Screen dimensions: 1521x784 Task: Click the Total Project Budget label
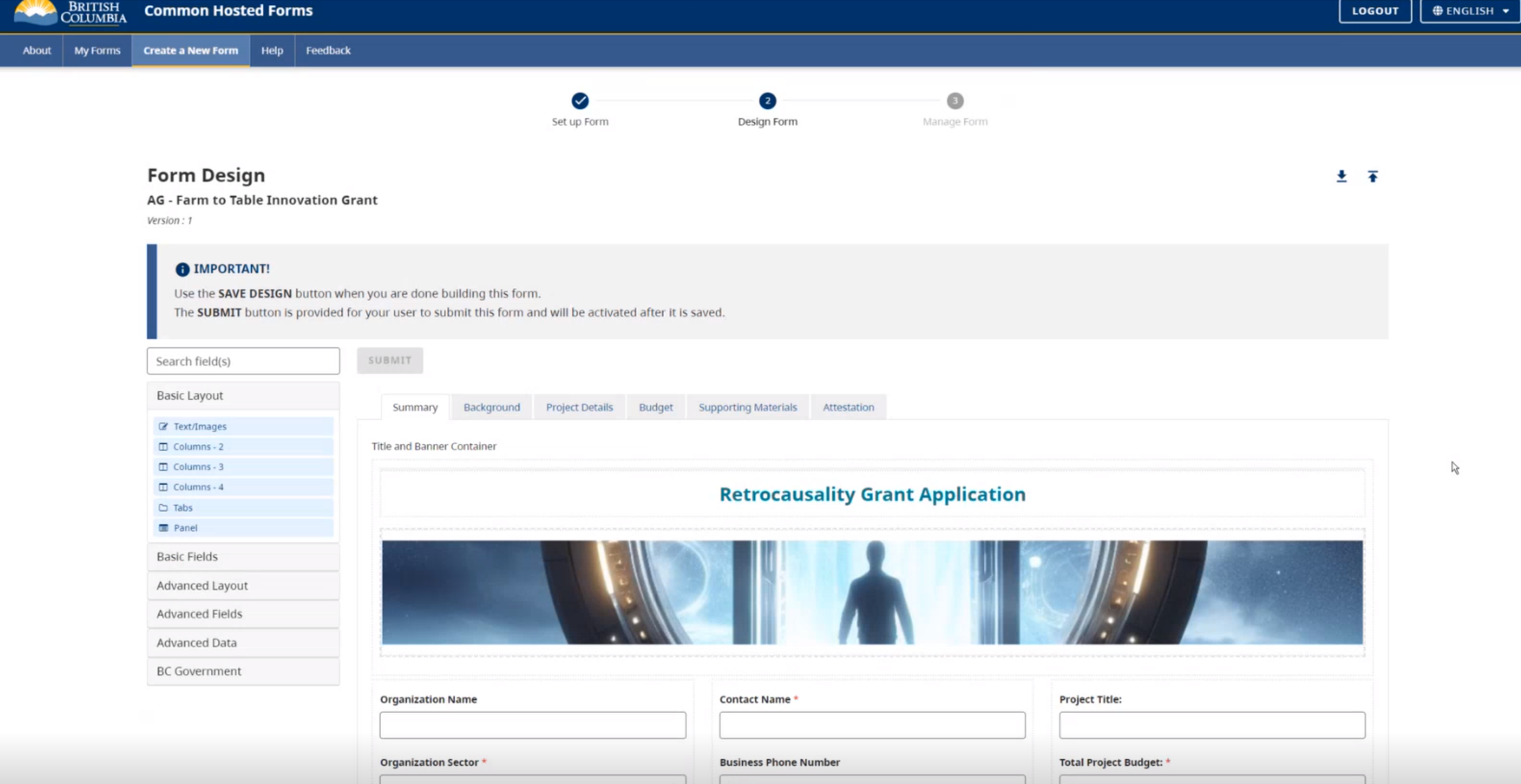pos(1110,762)
